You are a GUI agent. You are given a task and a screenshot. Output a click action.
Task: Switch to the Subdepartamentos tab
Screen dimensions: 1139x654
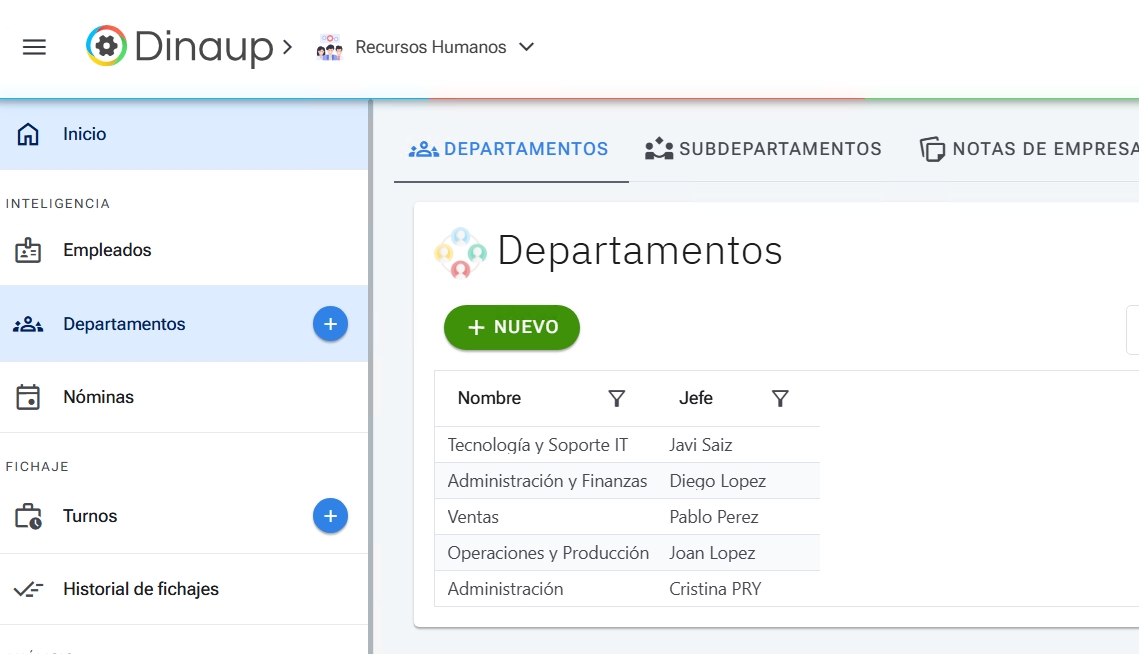[x=764, y=149]
